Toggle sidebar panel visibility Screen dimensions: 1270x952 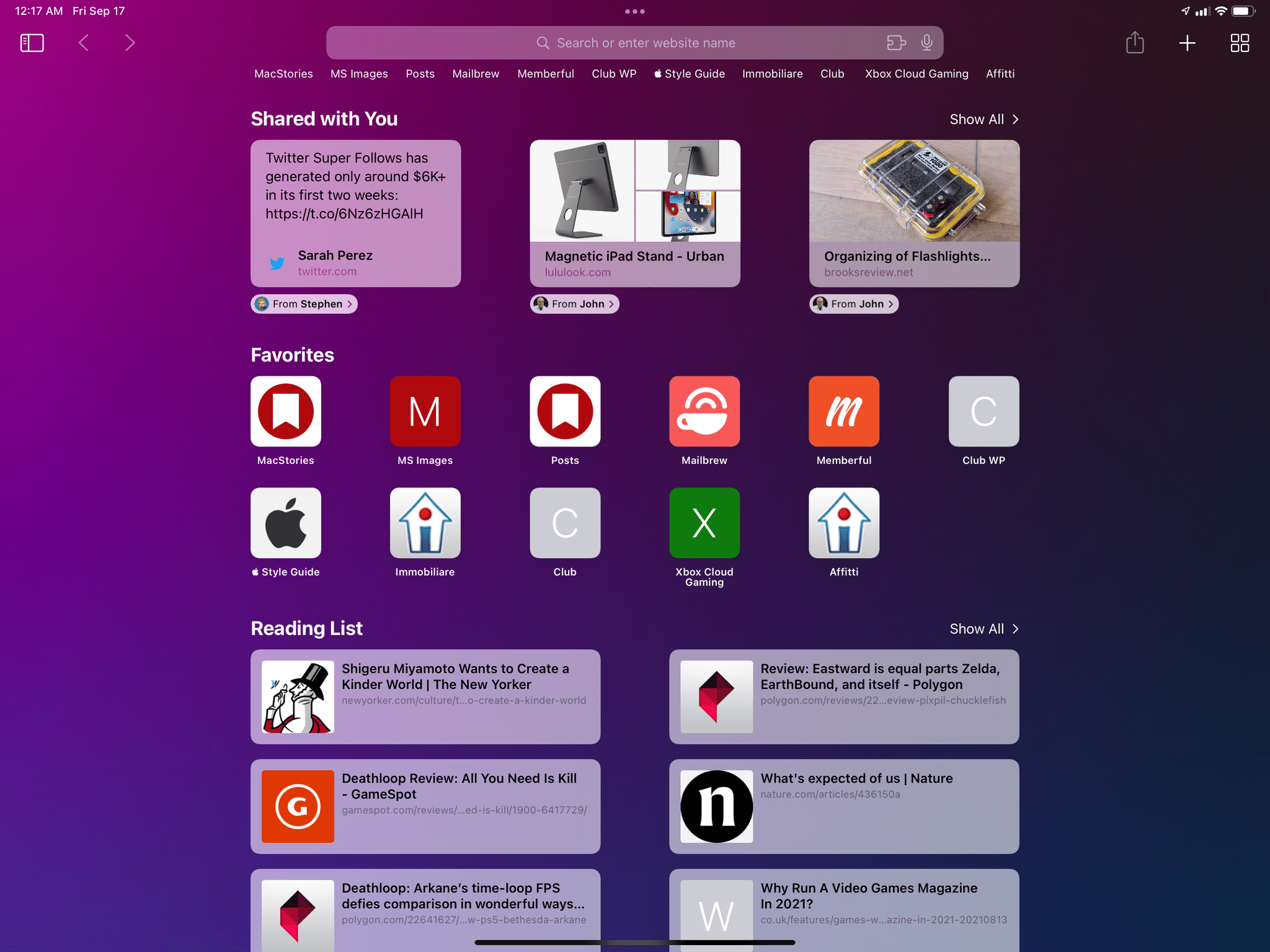point(32,42)
